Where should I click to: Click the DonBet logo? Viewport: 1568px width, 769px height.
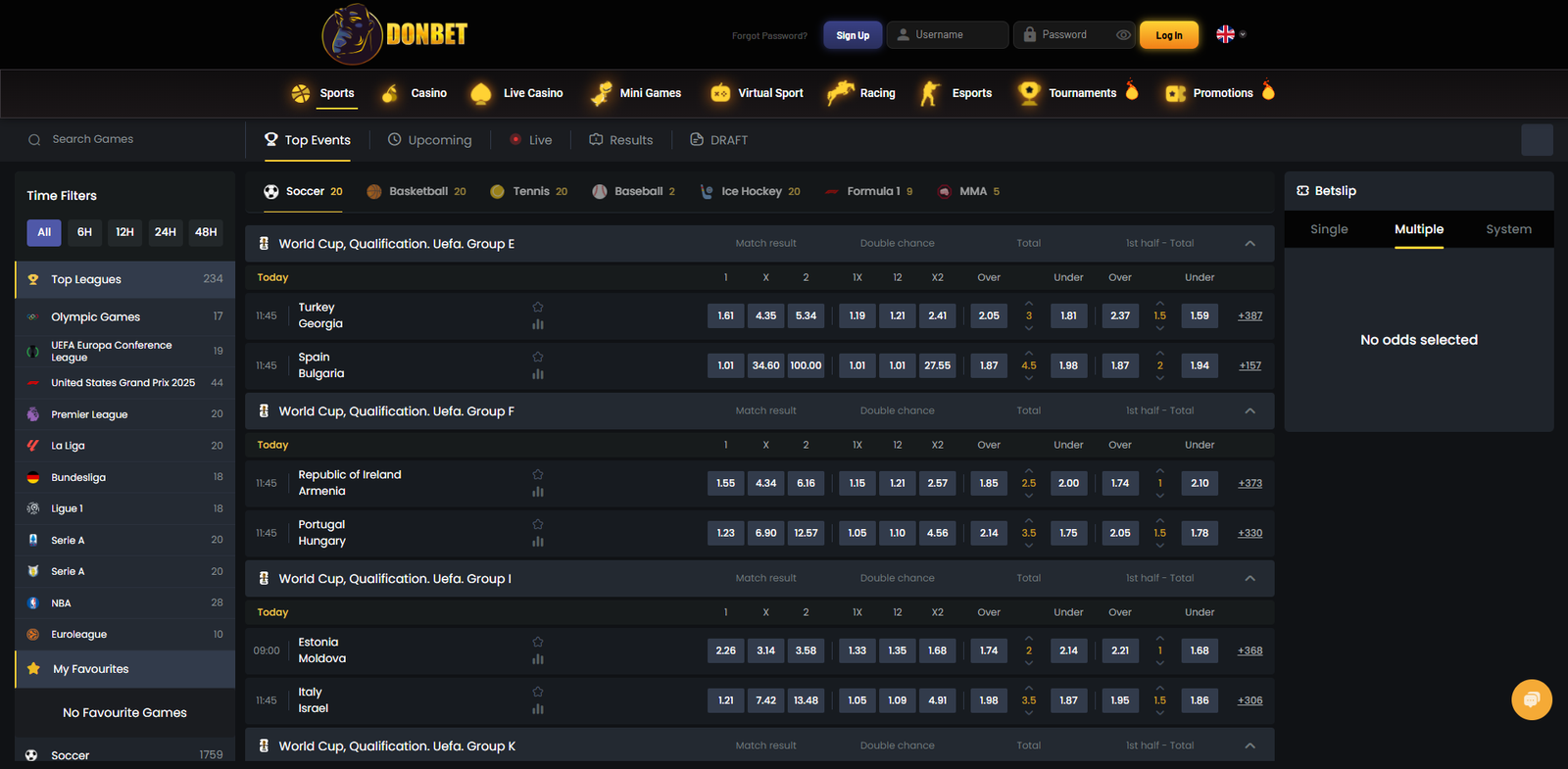(395, 34)
